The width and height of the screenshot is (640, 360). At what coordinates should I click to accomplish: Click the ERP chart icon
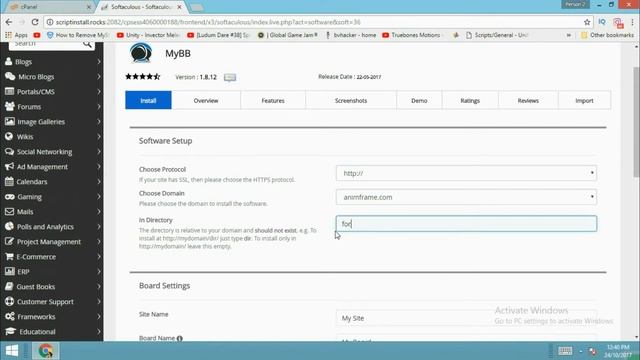tap(9, 271)
